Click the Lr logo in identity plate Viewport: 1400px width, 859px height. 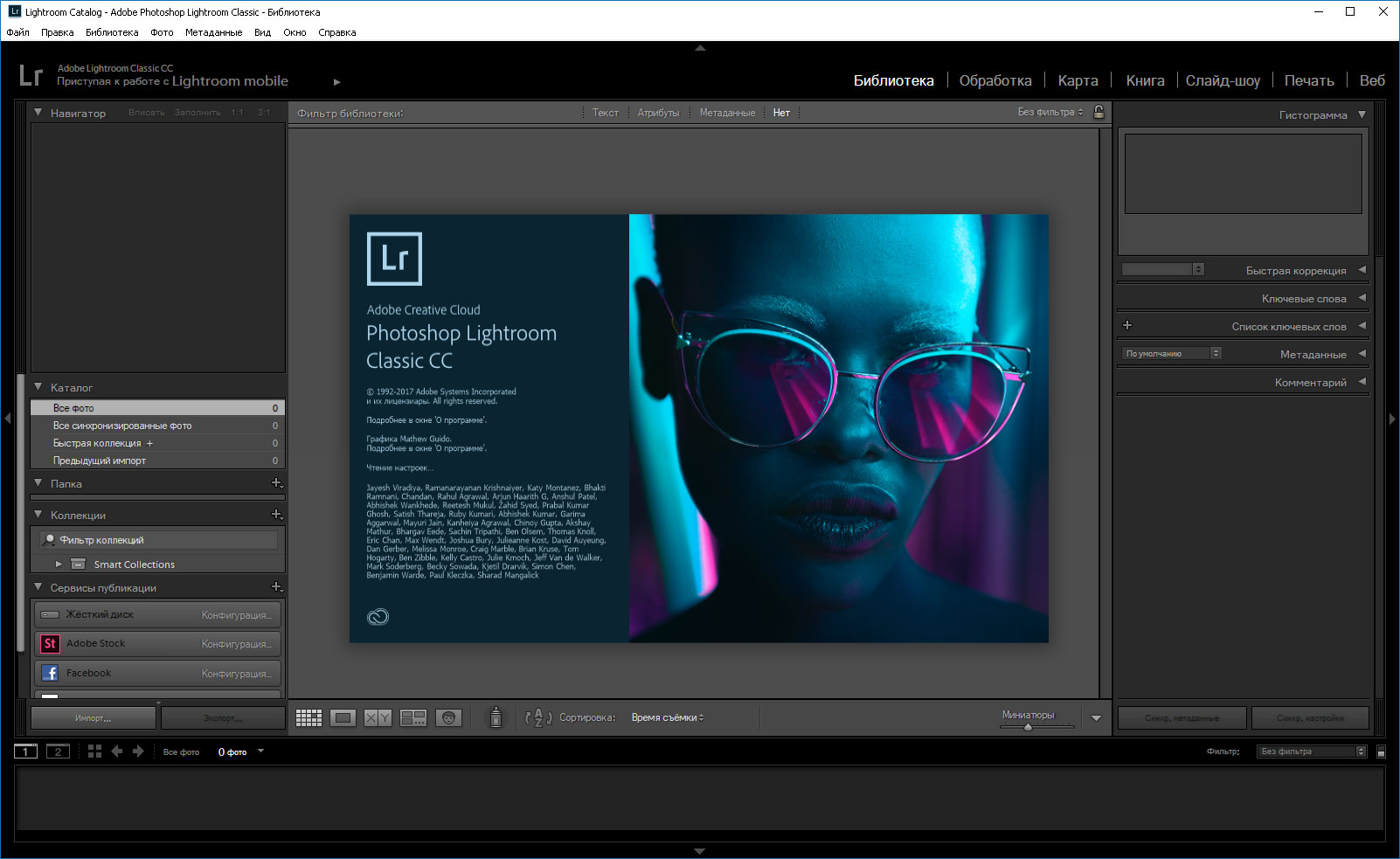[31, 76]
